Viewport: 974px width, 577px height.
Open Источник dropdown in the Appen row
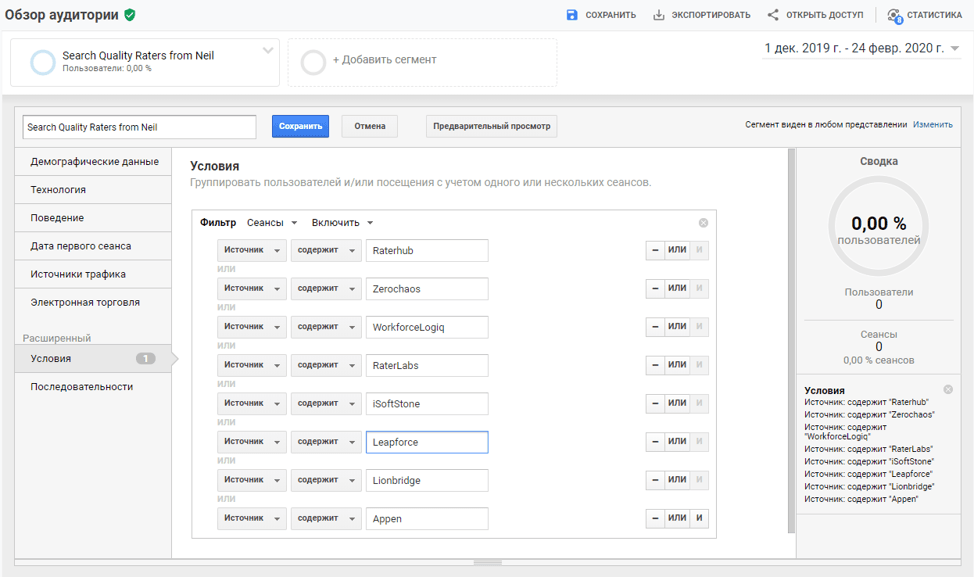252,519
